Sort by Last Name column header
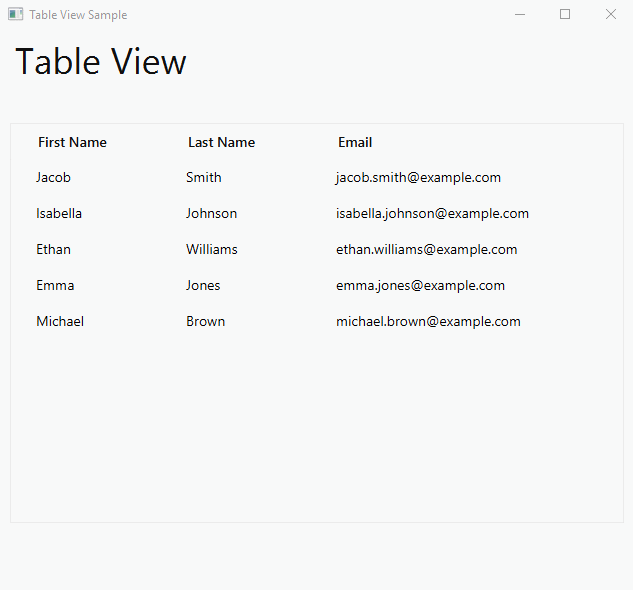The height and width of the screenshot is (590, 633). point(222,142)
